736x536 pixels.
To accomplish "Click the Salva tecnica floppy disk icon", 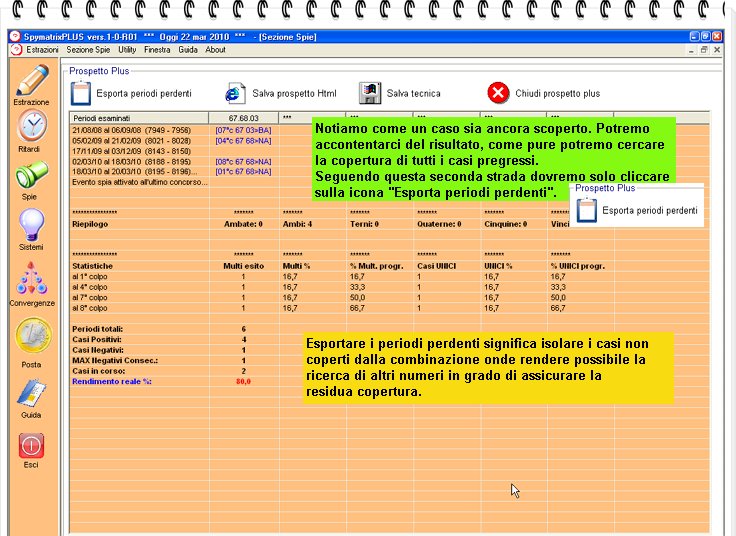I will click(x=370, y=93).
